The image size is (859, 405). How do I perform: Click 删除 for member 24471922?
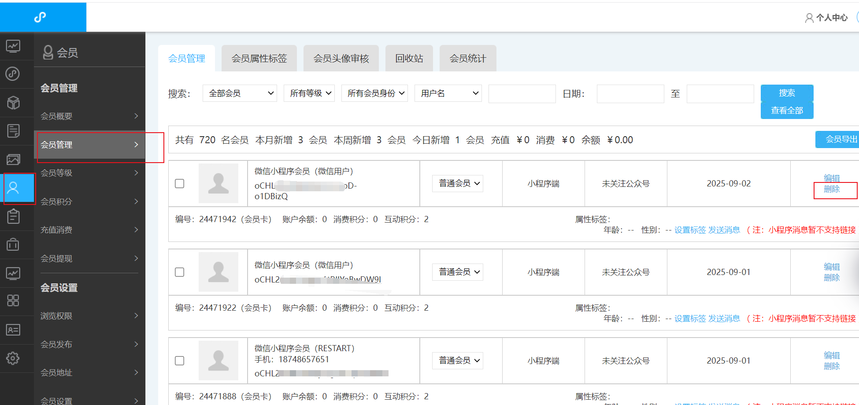pyautogui.click(x=832, y=277)
